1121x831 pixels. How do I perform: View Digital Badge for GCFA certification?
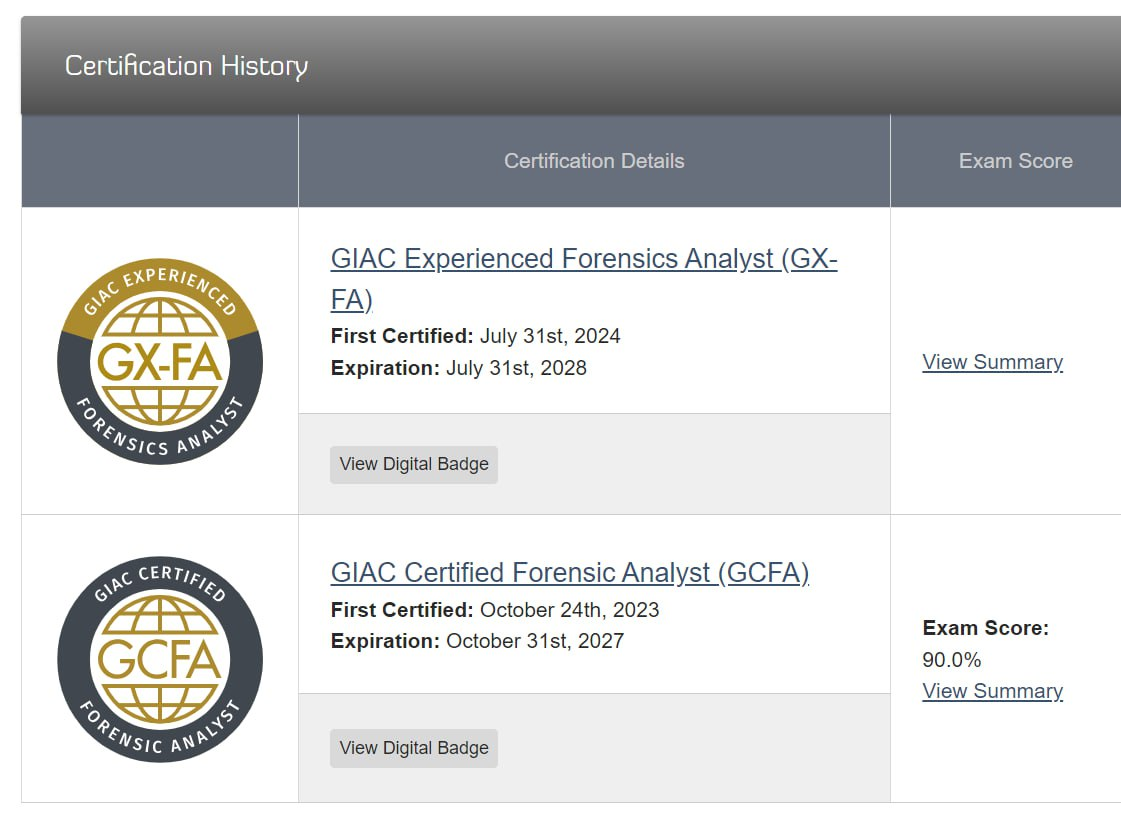coord(414,748)
